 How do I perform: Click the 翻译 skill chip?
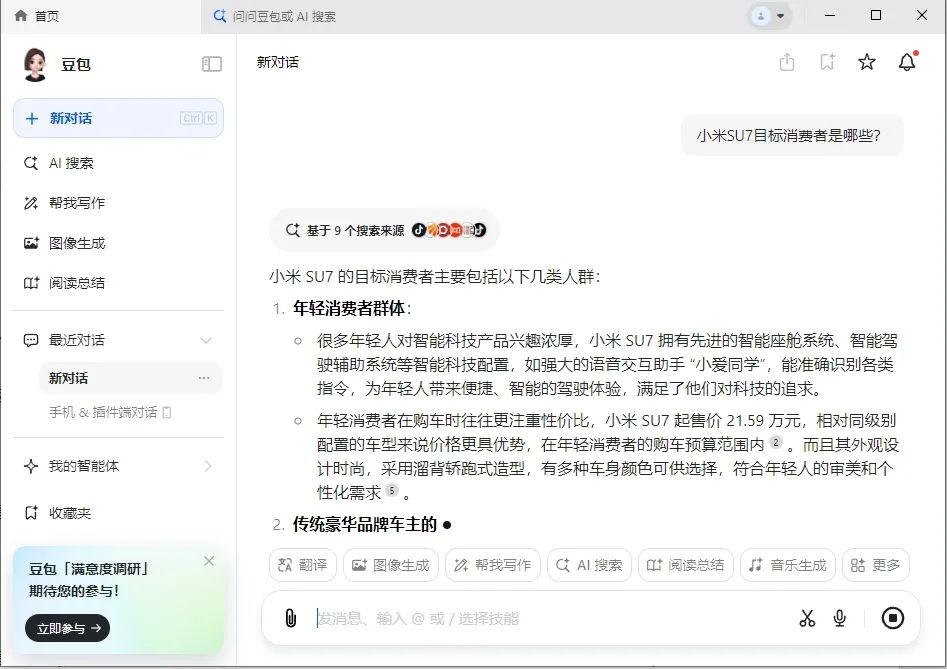click(303, 565)
